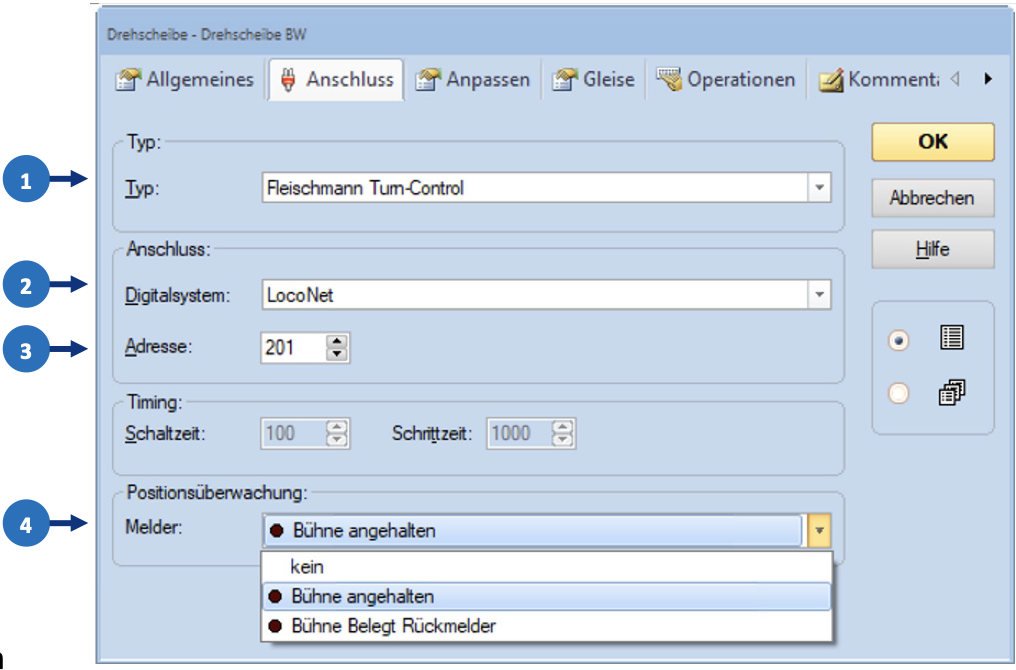Collapse the Melder dropdown via yellow arrow
The height and width of the screenshot is (670, 1016).
pyautogui.click(x=819, y=531)
